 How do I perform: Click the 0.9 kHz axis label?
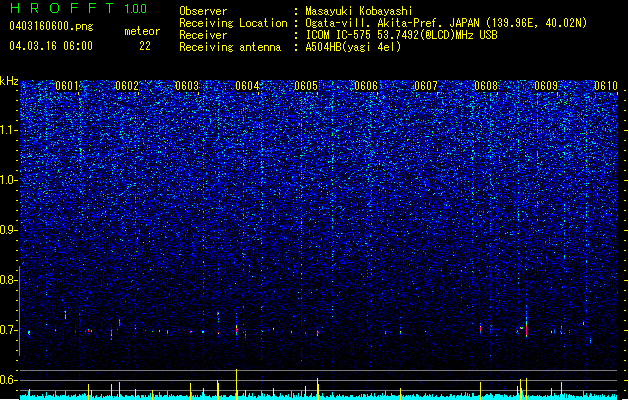(x=9, y=230)
